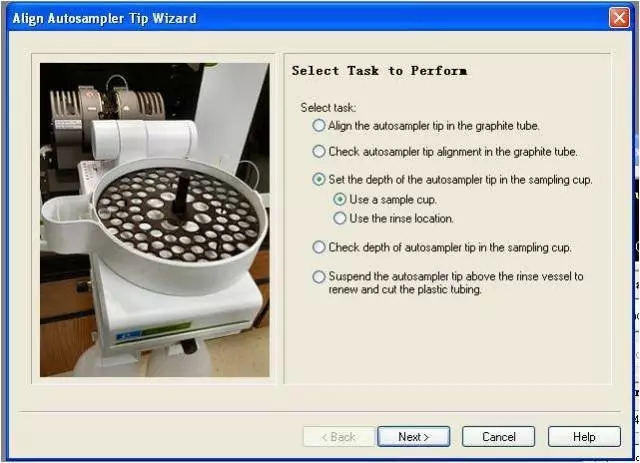
Task: Open Help for the wizard
Action: click(584, 436)
